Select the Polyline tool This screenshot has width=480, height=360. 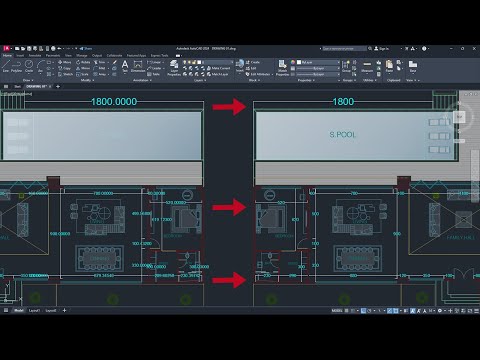(x=16, y=66)
